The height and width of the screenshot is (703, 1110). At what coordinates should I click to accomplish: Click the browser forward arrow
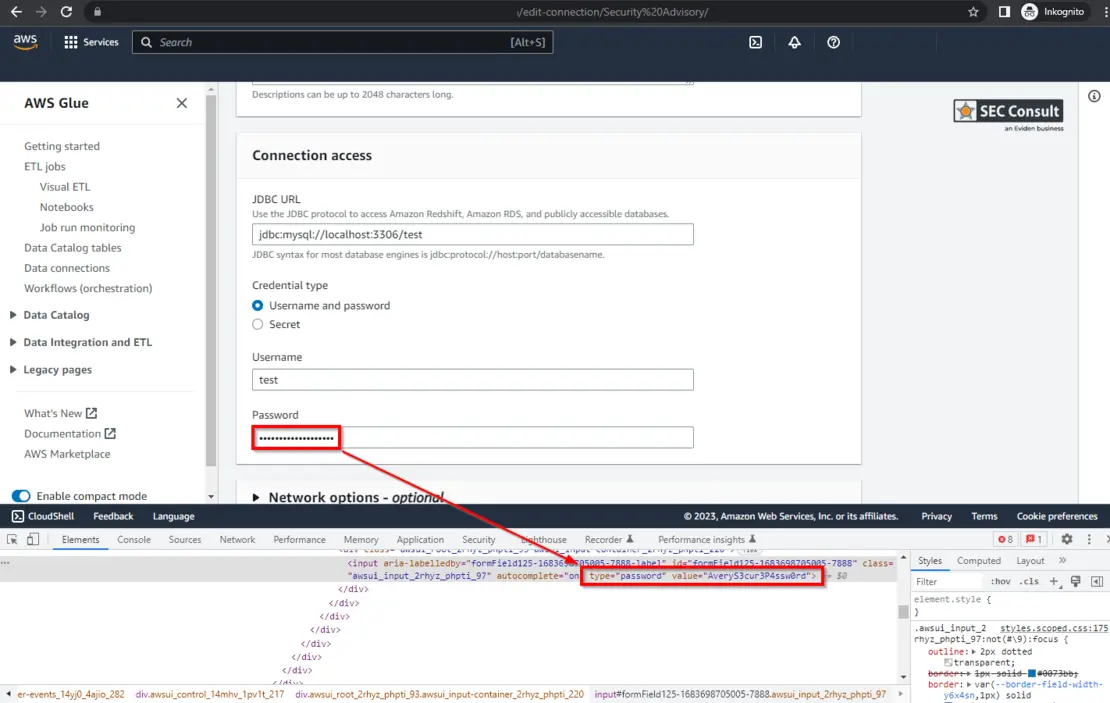[41, 11]
